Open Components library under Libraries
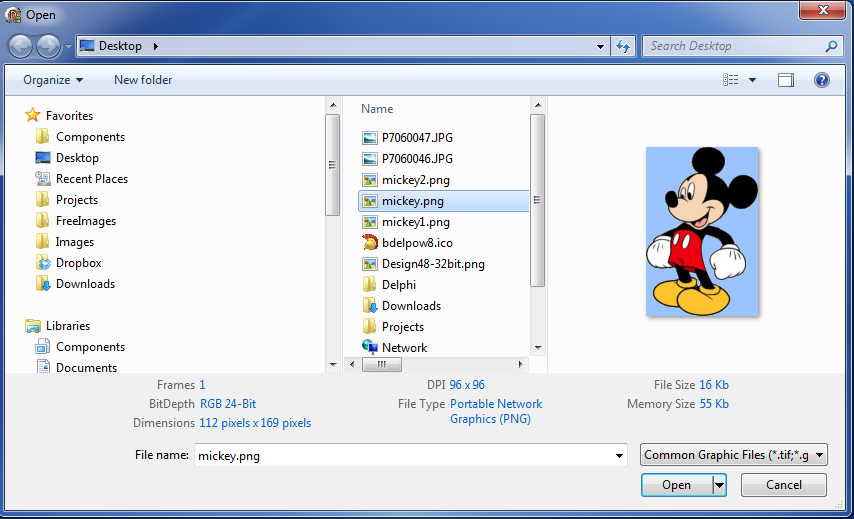 point(80,347)
